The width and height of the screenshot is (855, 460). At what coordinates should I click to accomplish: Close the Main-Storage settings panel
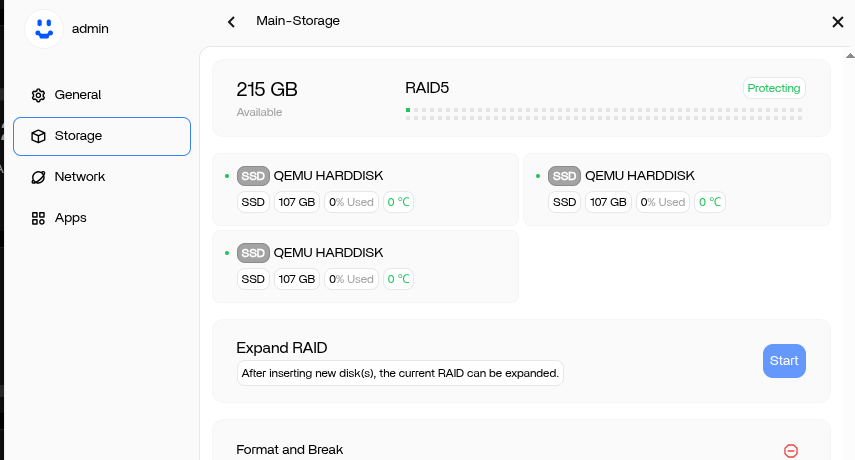tap(838, 22)
